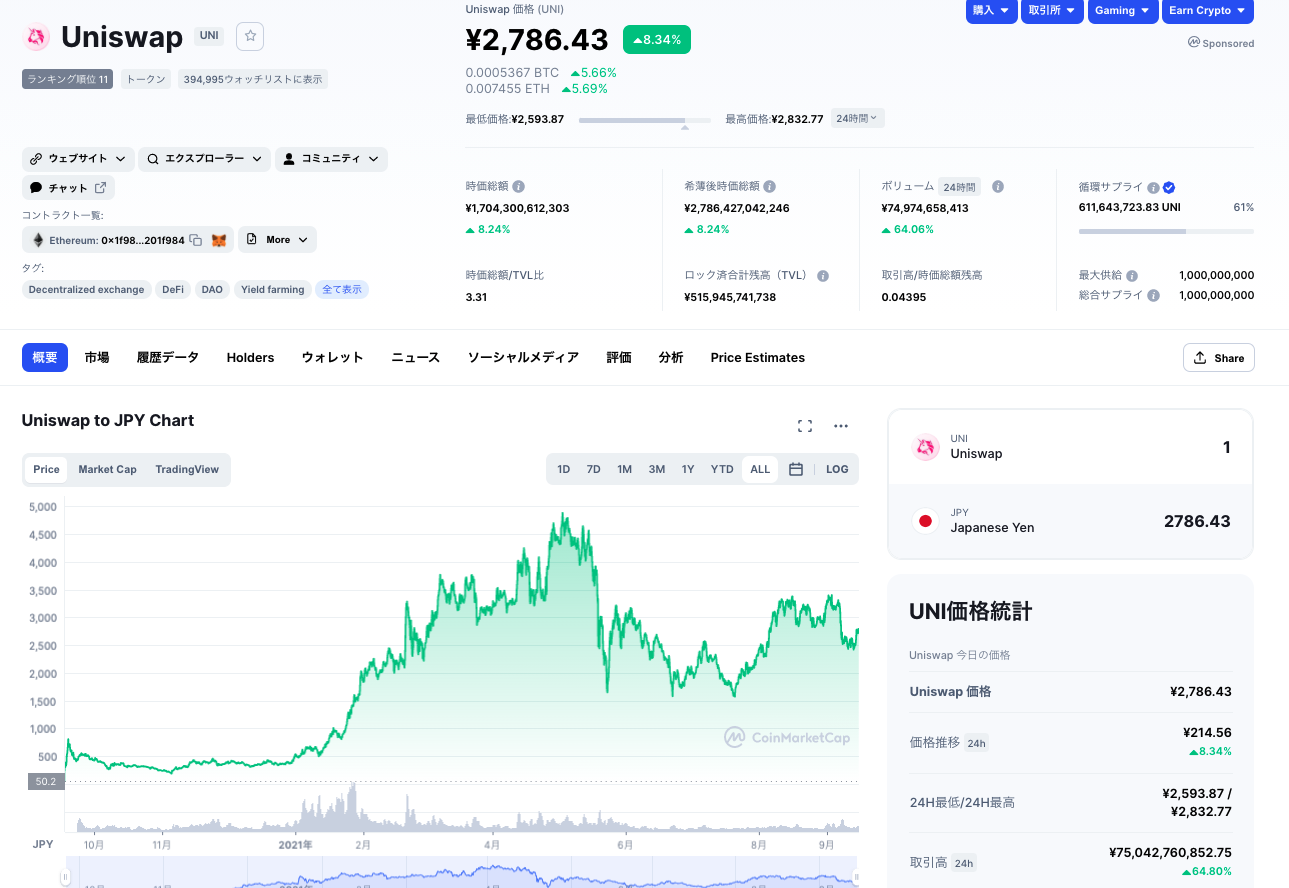
Task: Open the 履歴データ tab
Action: point(168,358)
